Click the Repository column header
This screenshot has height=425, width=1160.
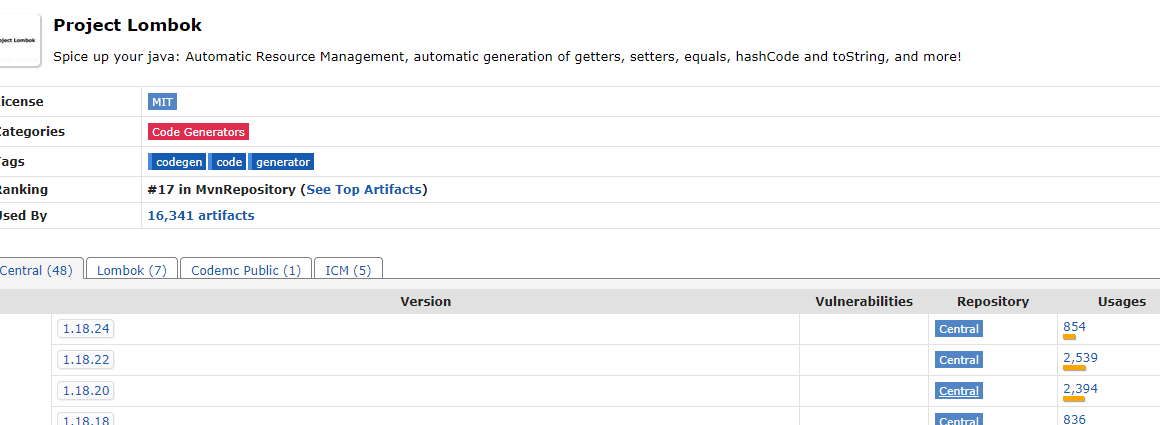(993, 301)
